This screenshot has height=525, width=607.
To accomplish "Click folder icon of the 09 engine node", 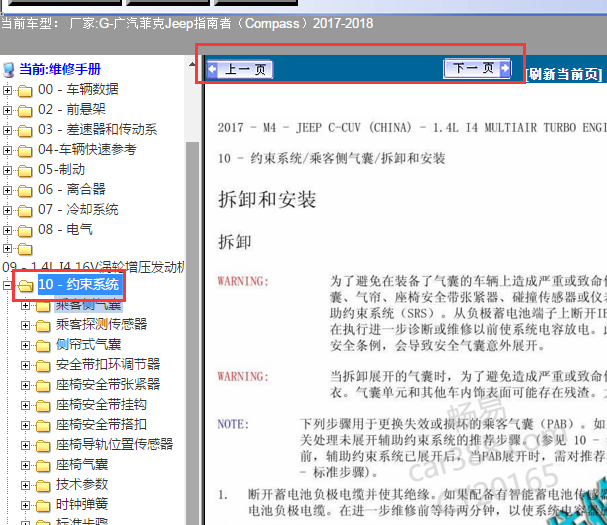I will (25, 249).
